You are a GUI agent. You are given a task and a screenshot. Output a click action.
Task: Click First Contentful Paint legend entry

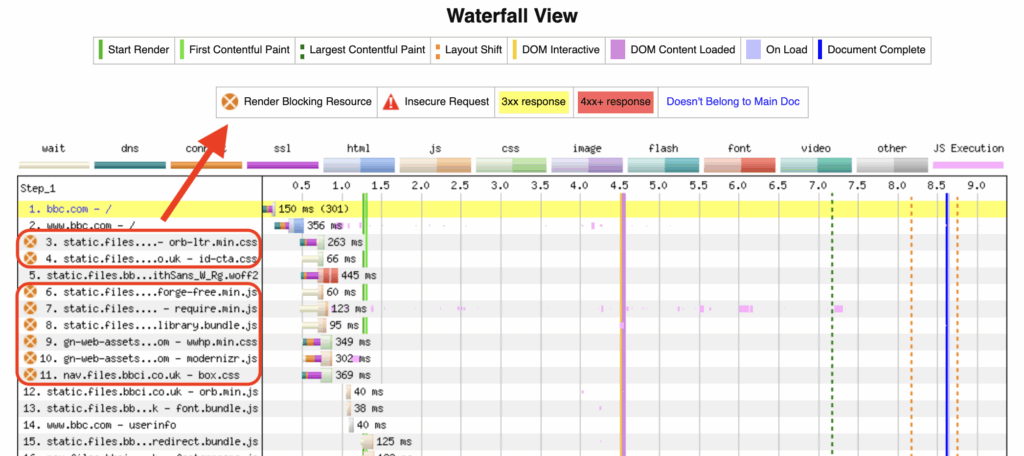pos(234,50)
